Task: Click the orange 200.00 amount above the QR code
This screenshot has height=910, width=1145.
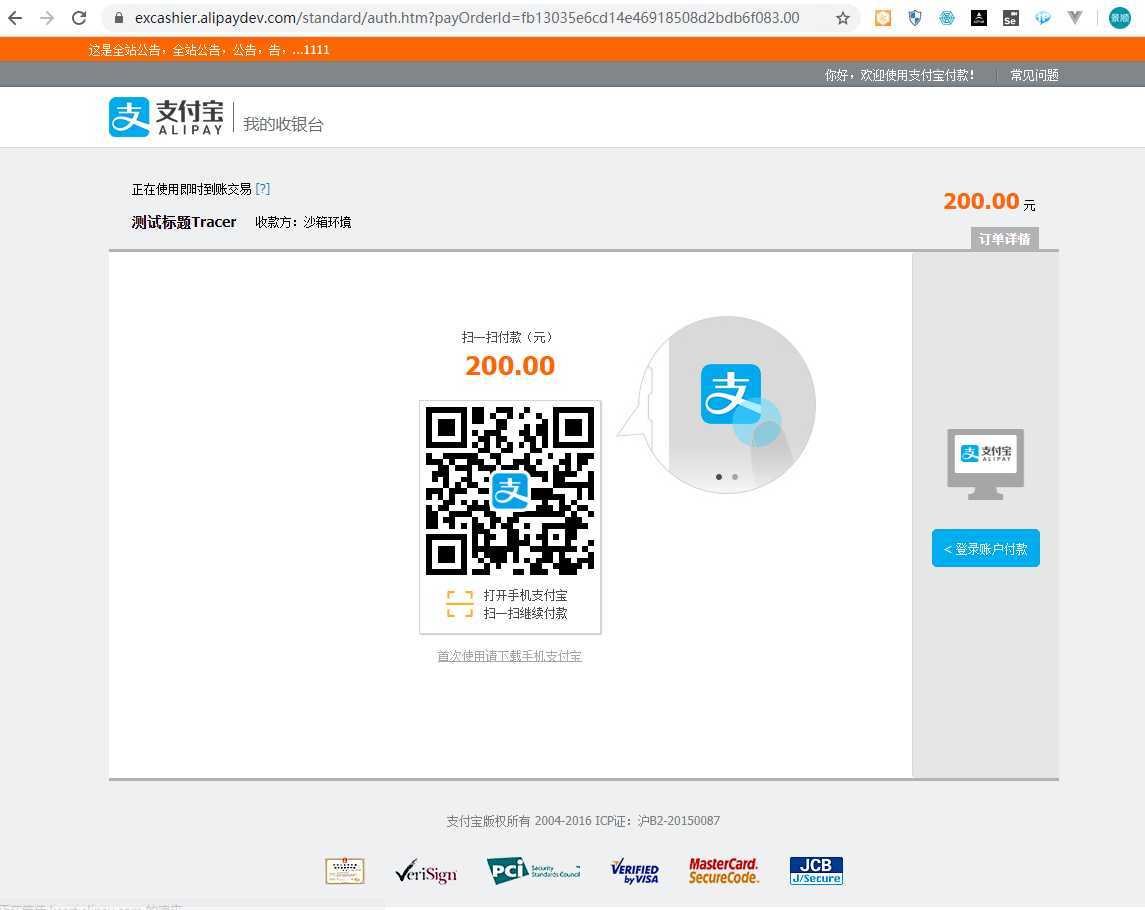Action: tap(510, 365)
